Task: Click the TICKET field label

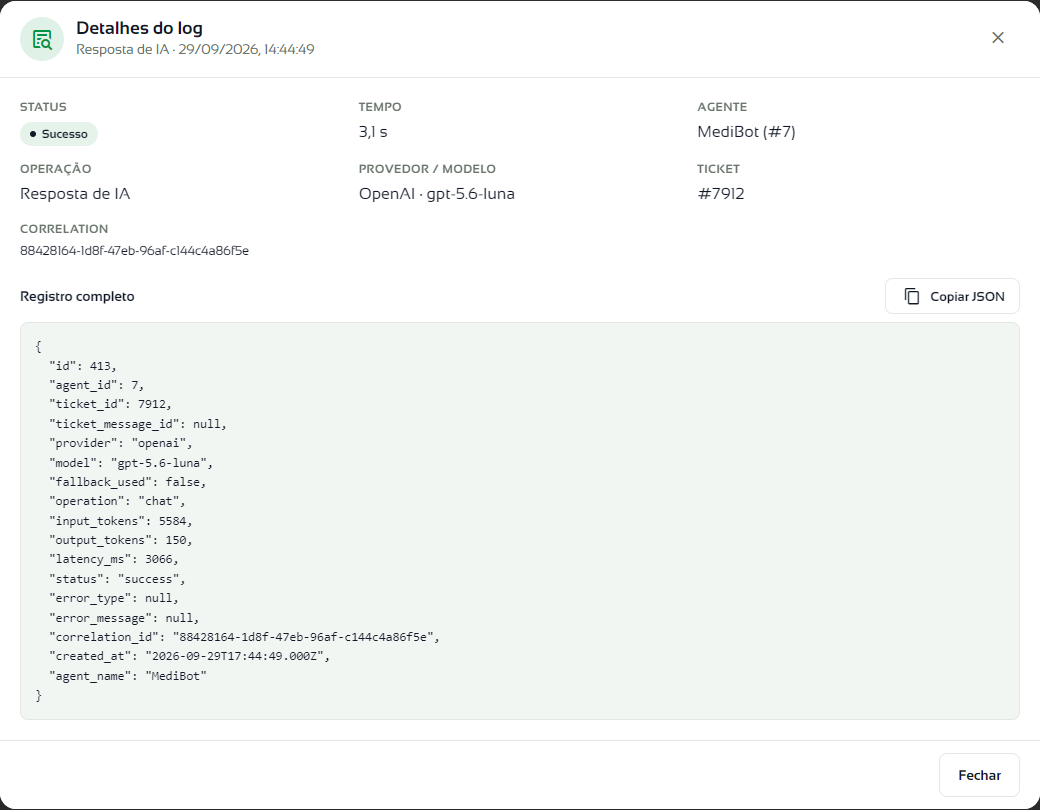Action: [718, 169]
